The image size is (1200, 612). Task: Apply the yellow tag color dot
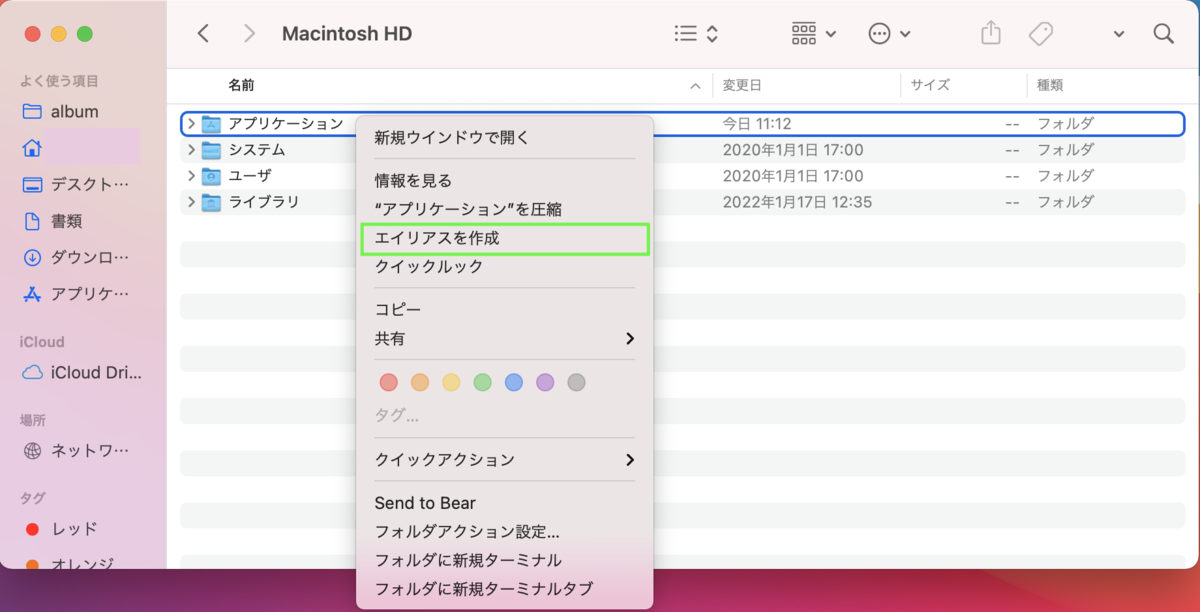click(451, 382)
